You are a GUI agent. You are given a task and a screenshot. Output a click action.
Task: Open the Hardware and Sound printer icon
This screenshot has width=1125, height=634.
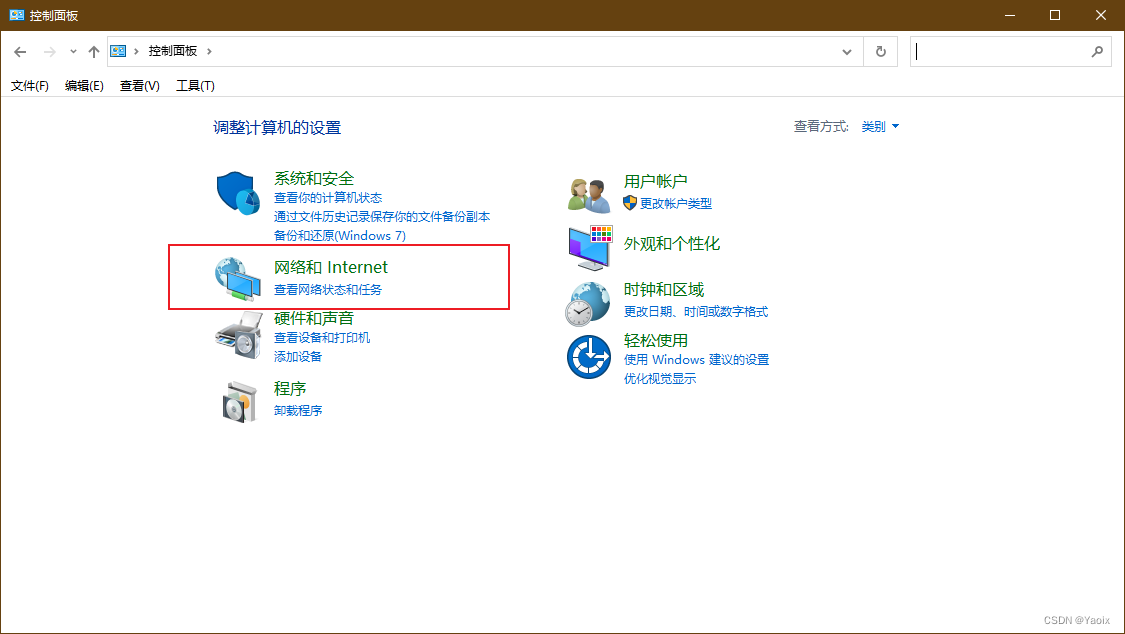pyautogui.click(x=238, y=334)
